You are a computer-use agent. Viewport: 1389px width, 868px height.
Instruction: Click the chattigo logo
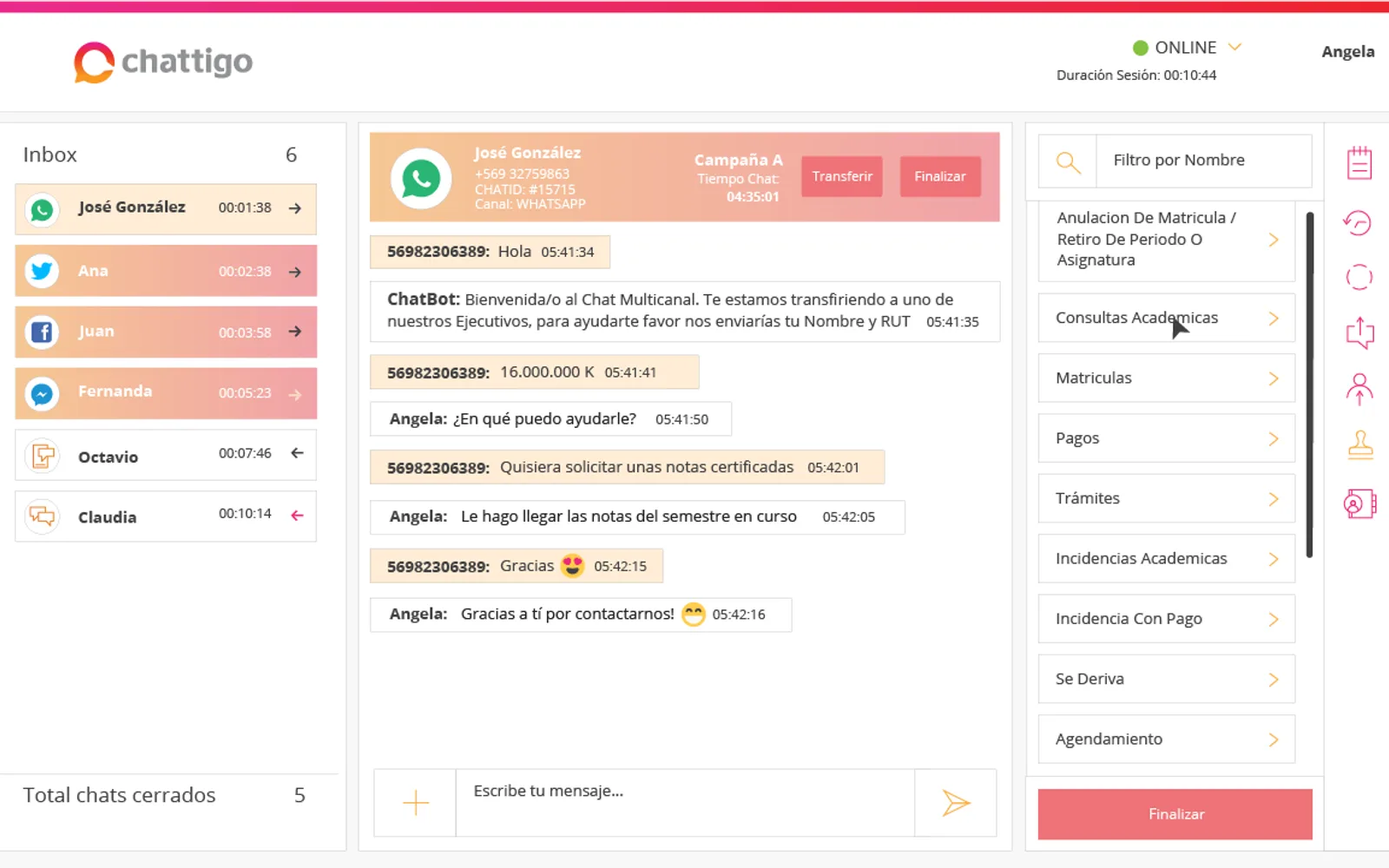click(x=163, y=62)
